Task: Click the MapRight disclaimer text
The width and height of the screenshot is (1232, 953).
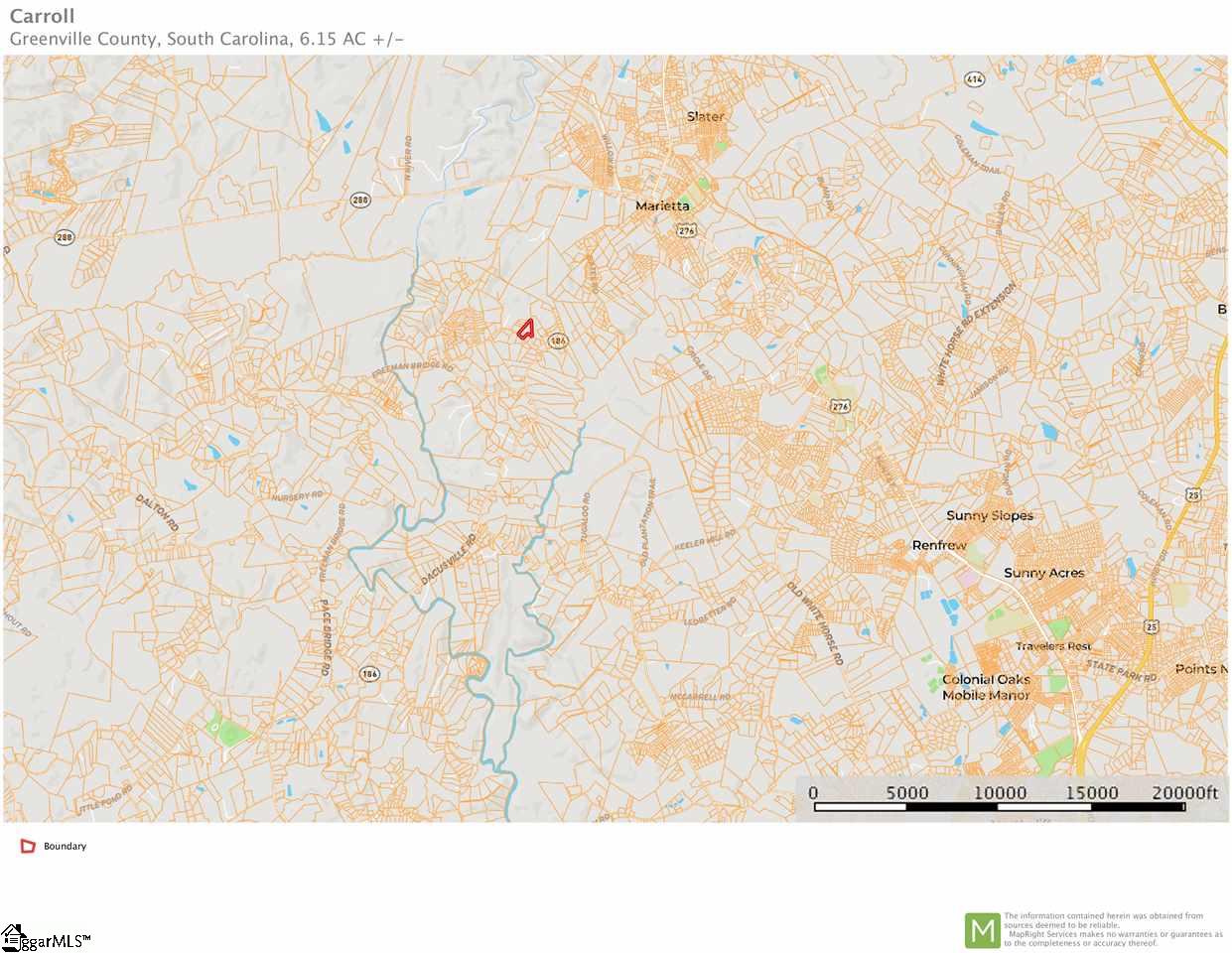Action: pos(1113,930)
